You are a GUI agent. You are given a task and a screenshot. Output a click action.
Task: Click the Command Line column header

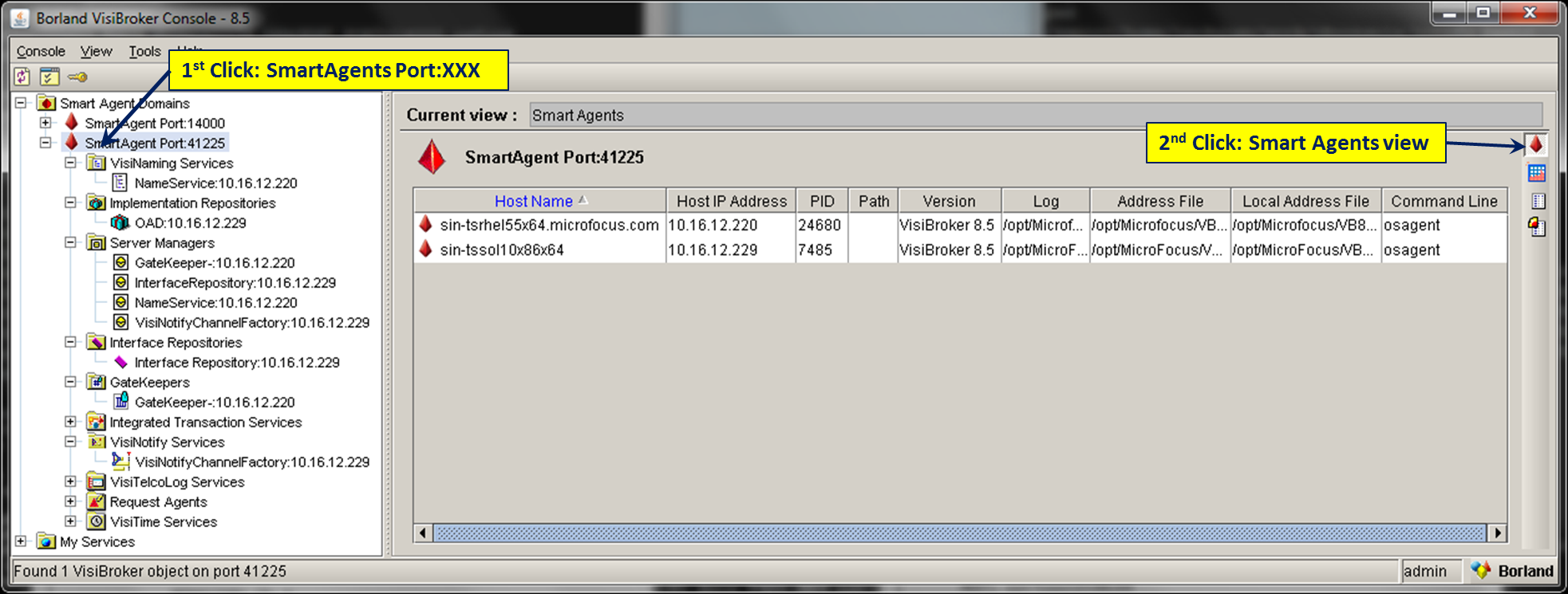tap(1444, 201)
